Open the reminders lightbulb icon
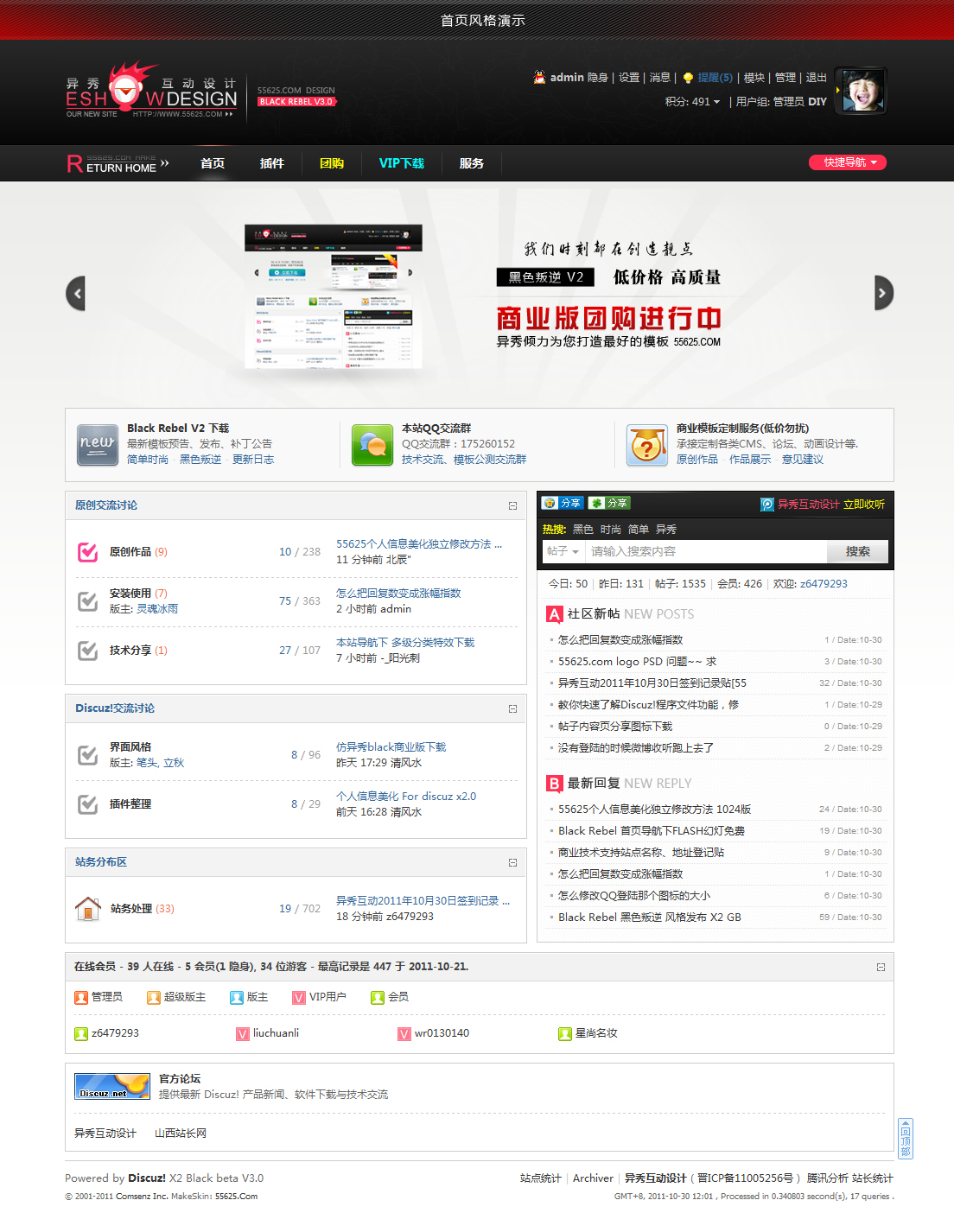 coord(688,78)
